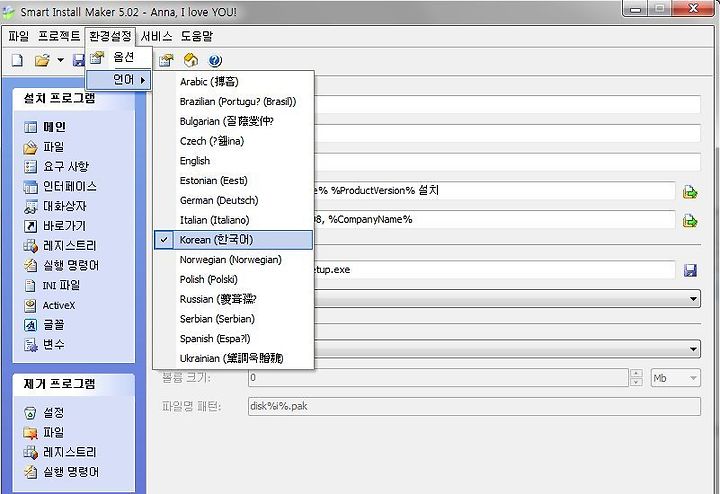Click the 볼륨 크기 input field

pos(438,378)
